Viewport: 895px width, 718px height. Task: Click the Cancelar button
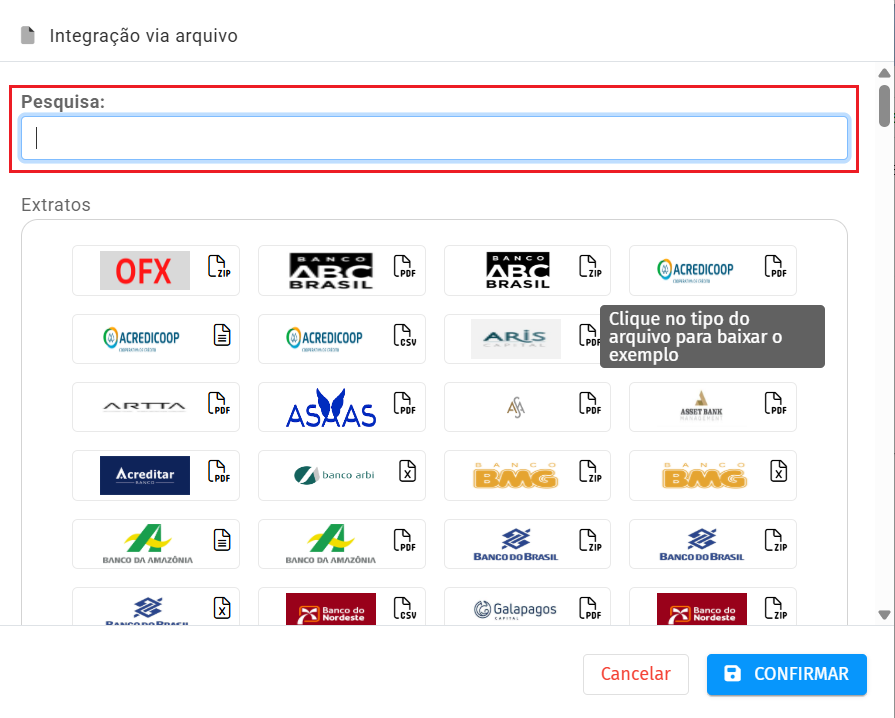click(x=635, y=674)
